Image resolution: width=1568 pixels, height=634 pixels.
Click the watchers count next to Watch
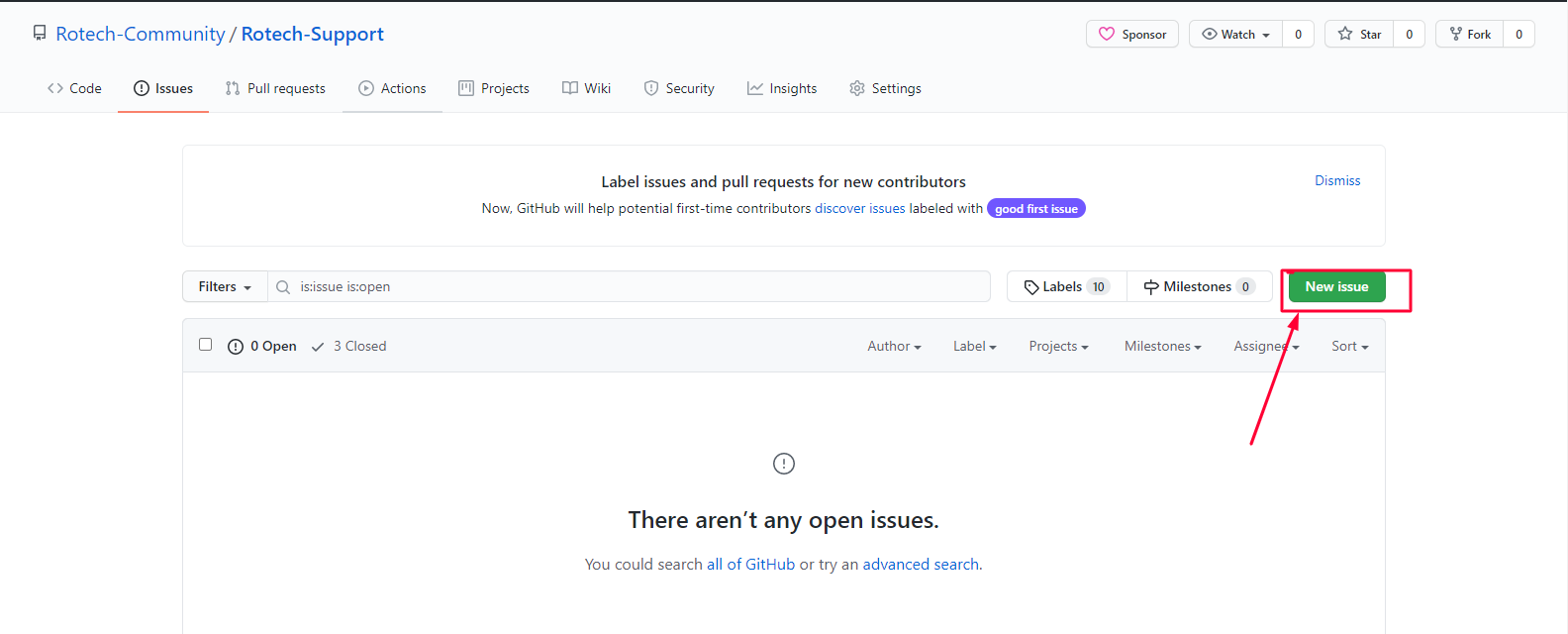click(1298, 34)
